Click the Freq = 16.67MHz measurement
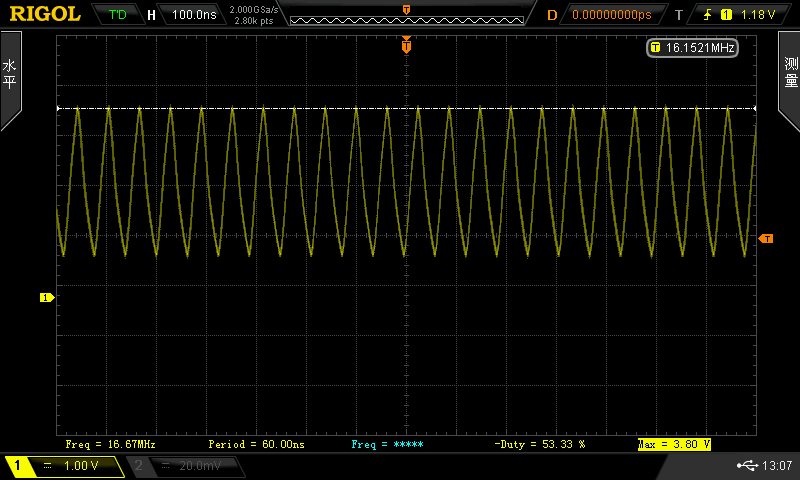 pos(110,444)
